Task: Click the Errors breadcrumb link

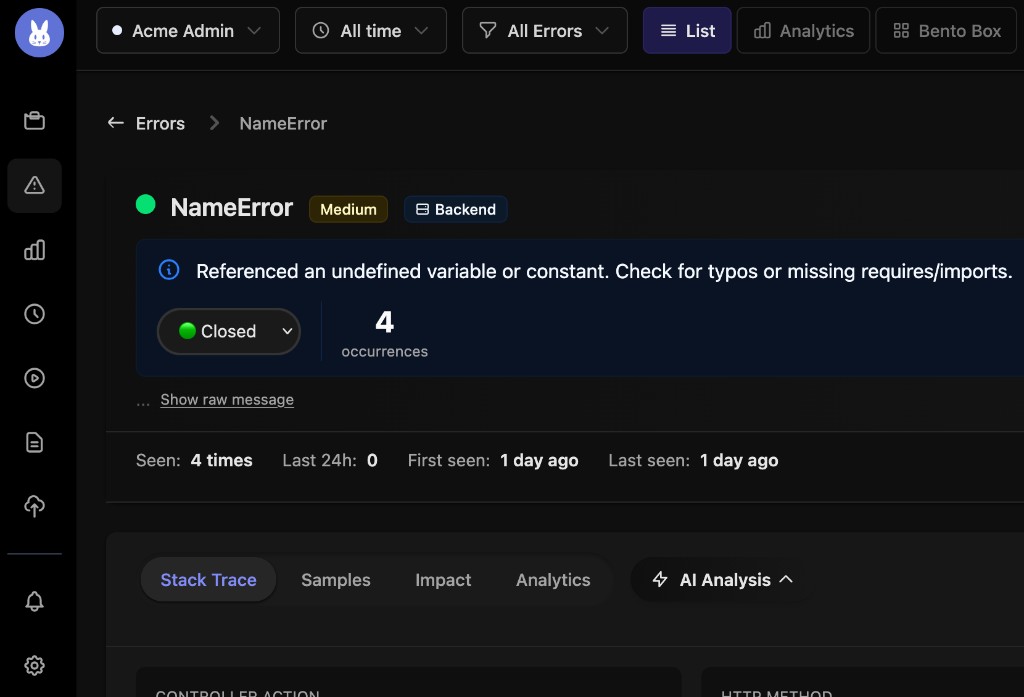Action: [160, 123]
